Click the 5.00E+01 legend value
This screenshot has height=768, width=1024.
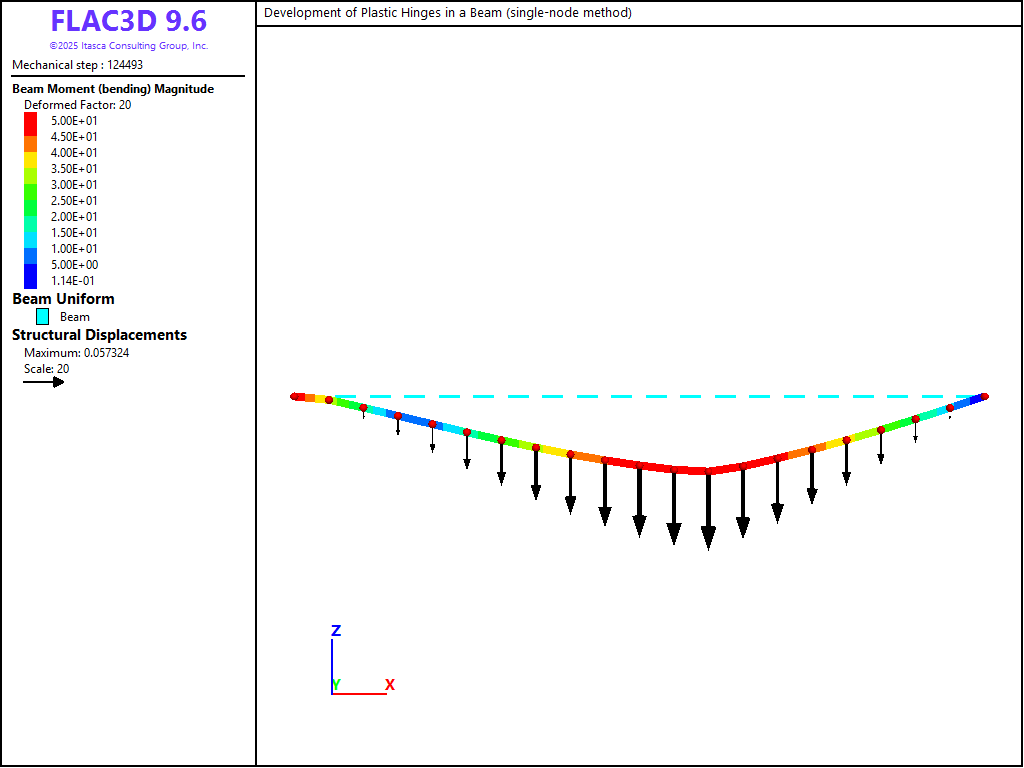(74, 121)
